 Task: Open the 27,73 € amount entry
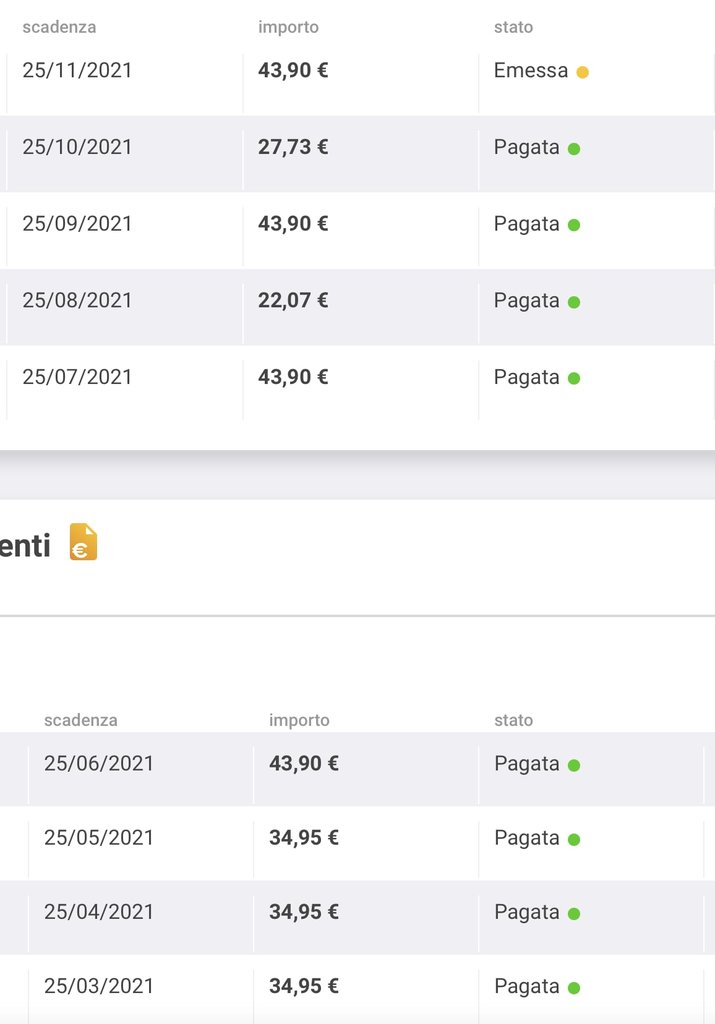(x=293, y=147)
